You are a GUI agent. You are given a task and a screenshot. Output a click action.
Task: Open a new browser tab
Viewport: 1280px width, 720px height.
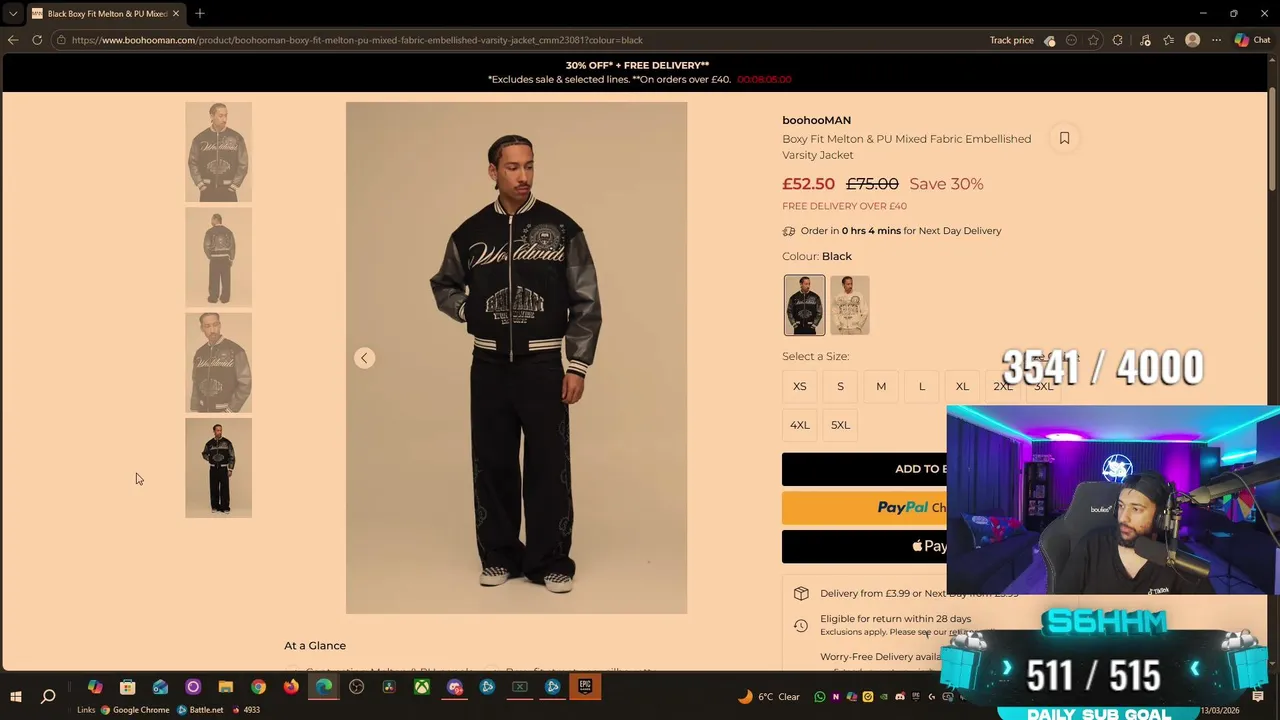(200, 13)
